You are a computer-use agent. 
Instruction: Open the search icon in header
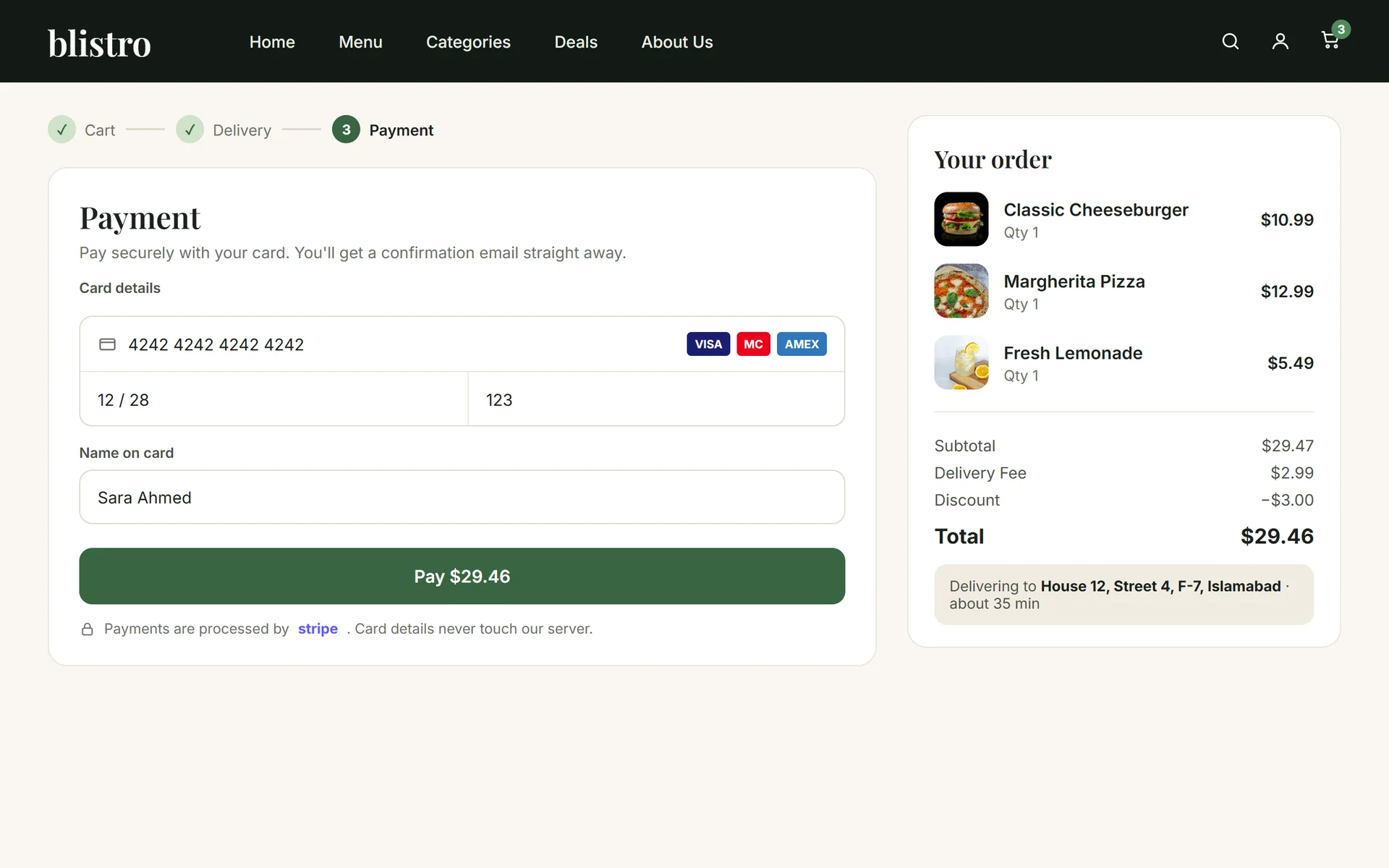tap(1230, 41)
